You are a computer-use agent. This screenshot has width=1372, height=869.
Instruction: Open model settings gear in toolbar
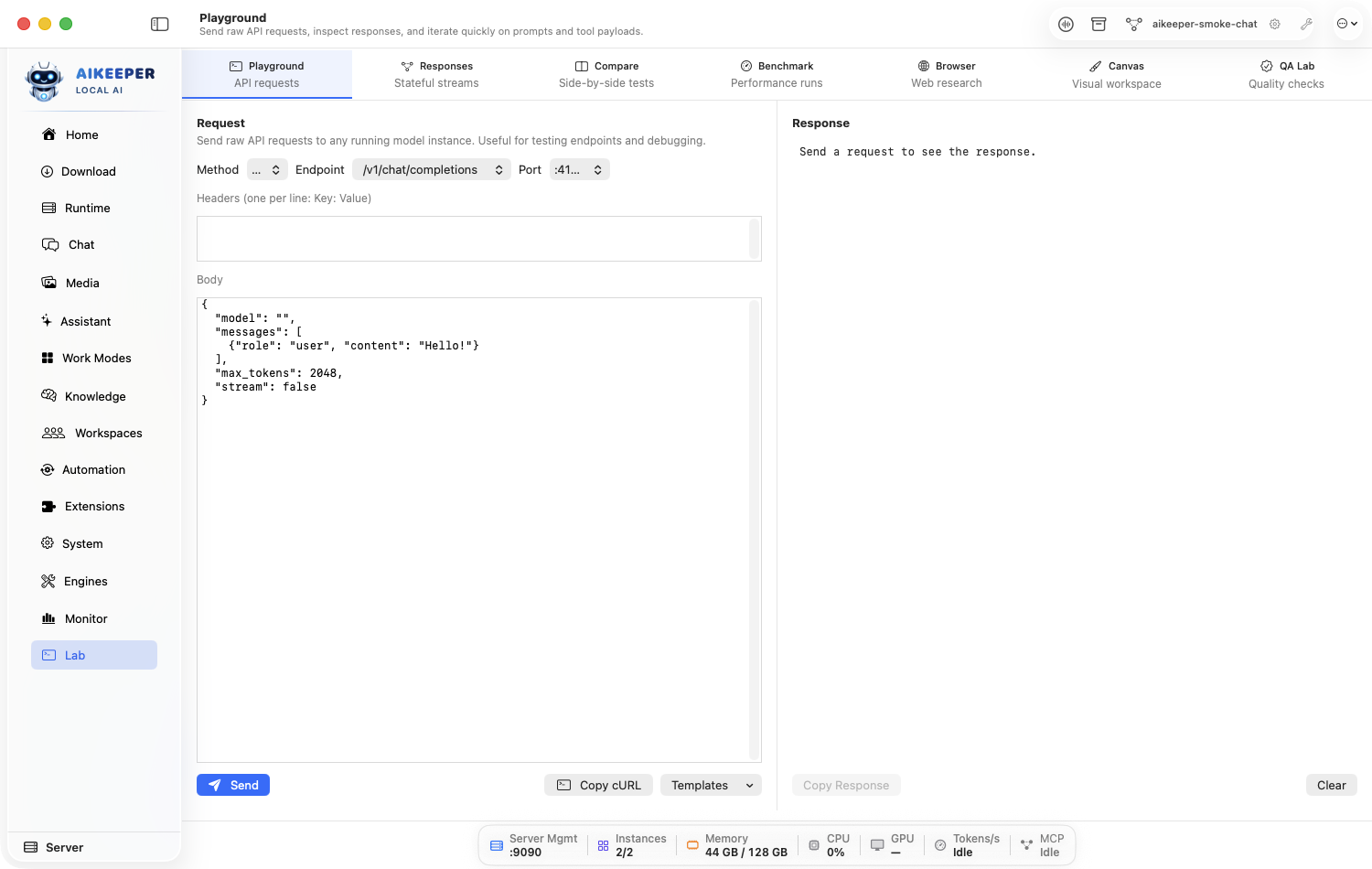(x=1275, y=24)
